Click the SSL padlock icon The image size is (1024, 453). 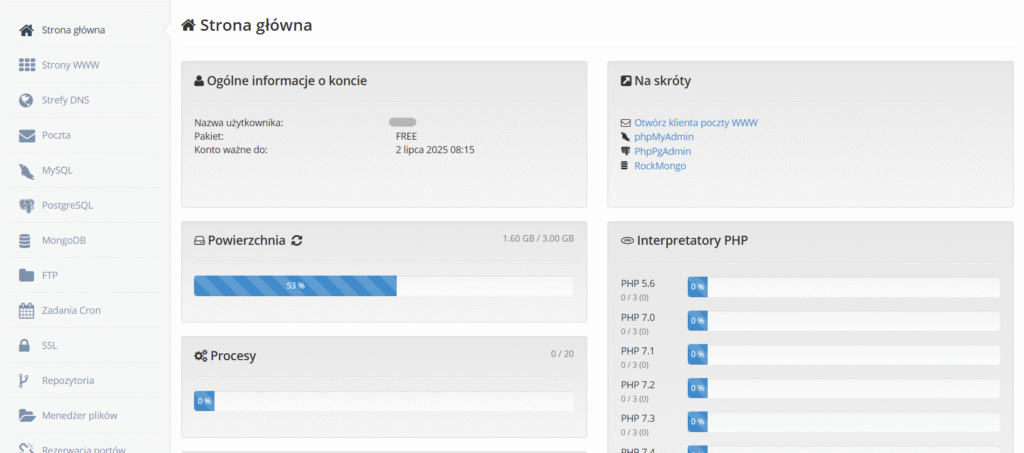click(x=25, y=345)
